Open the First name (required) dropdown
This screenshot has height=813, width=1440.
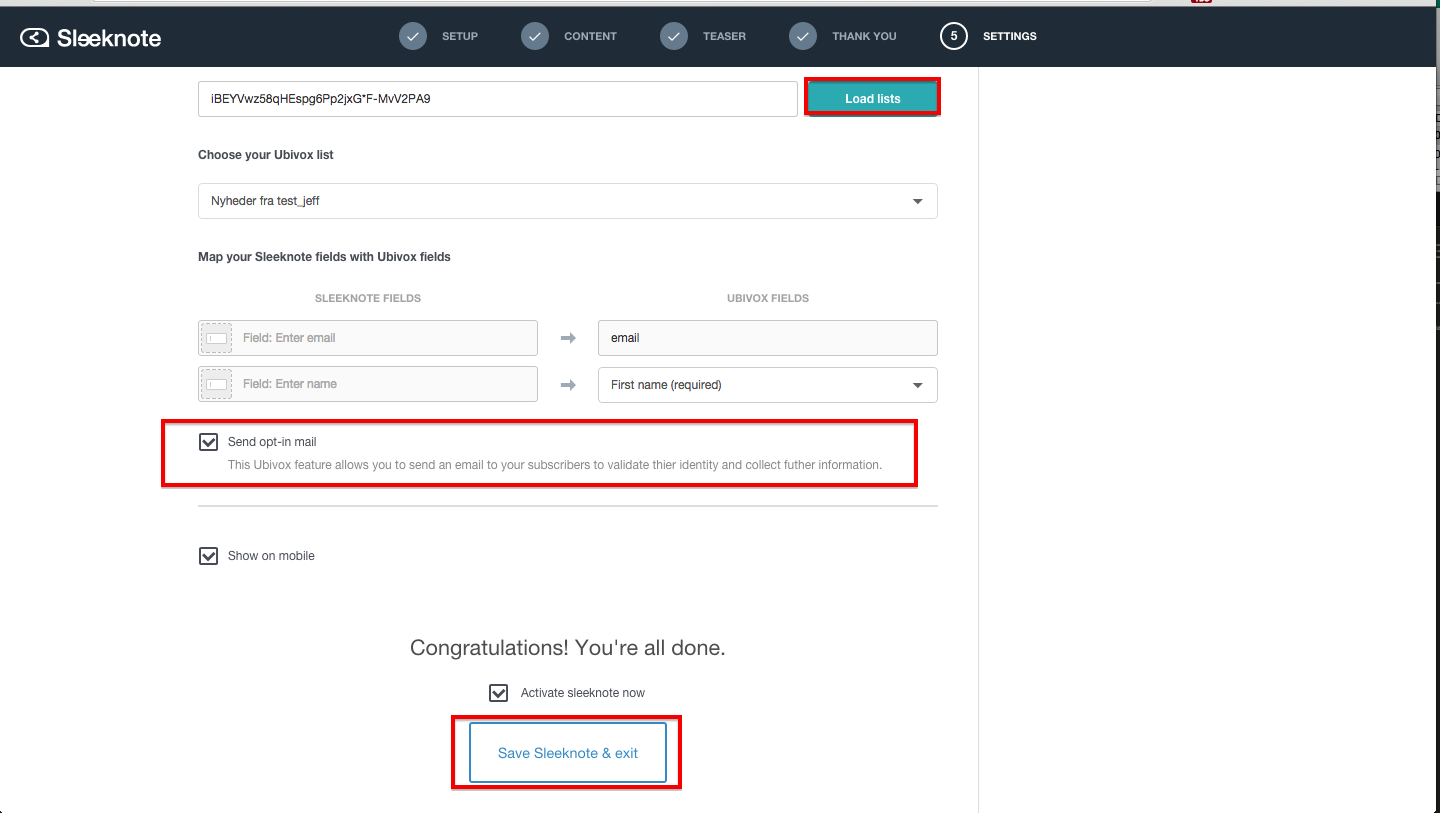pos(768,385)
